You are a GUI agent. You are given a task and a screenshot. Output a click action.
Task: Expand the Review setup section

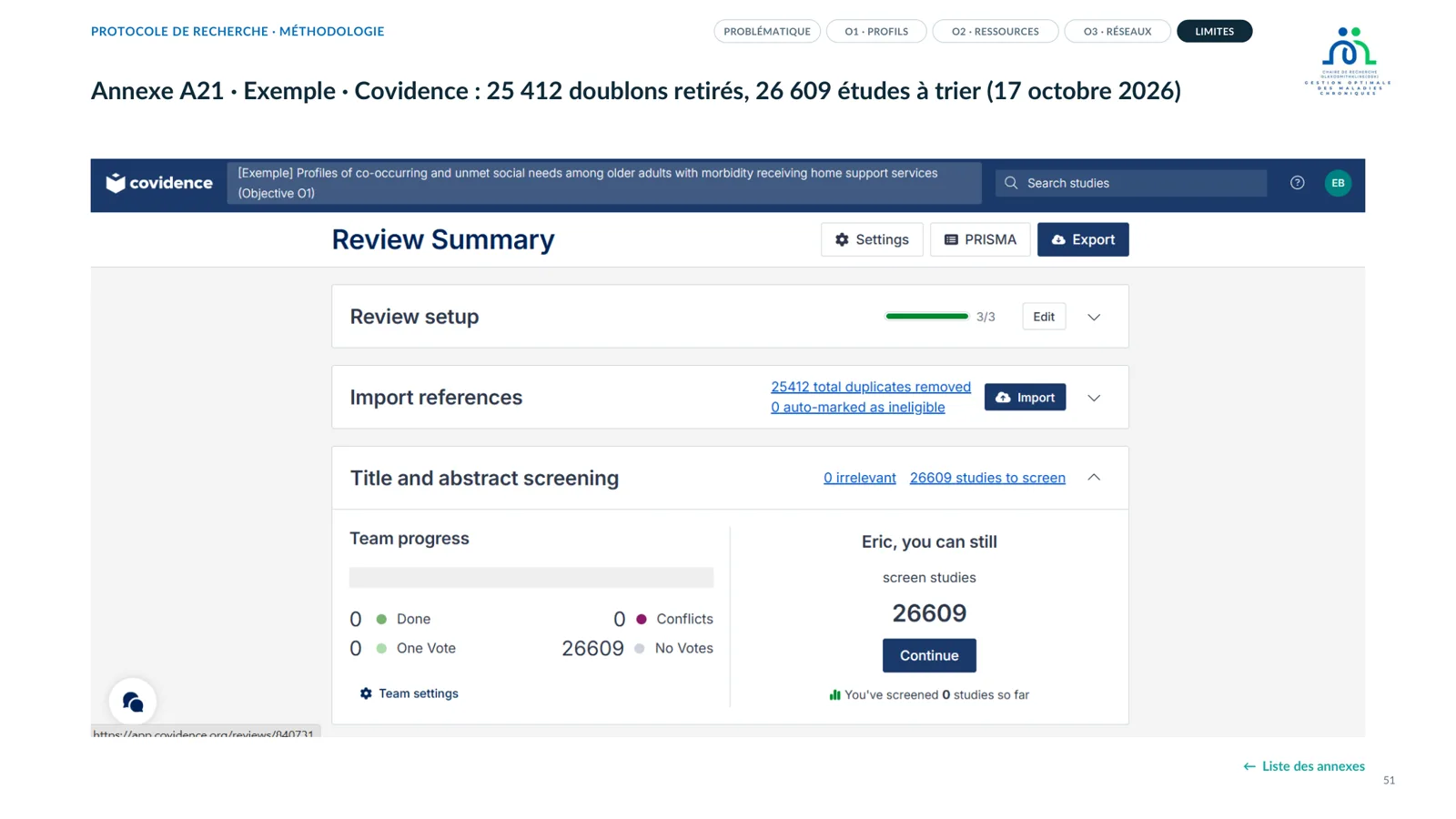click(1094, 318)
